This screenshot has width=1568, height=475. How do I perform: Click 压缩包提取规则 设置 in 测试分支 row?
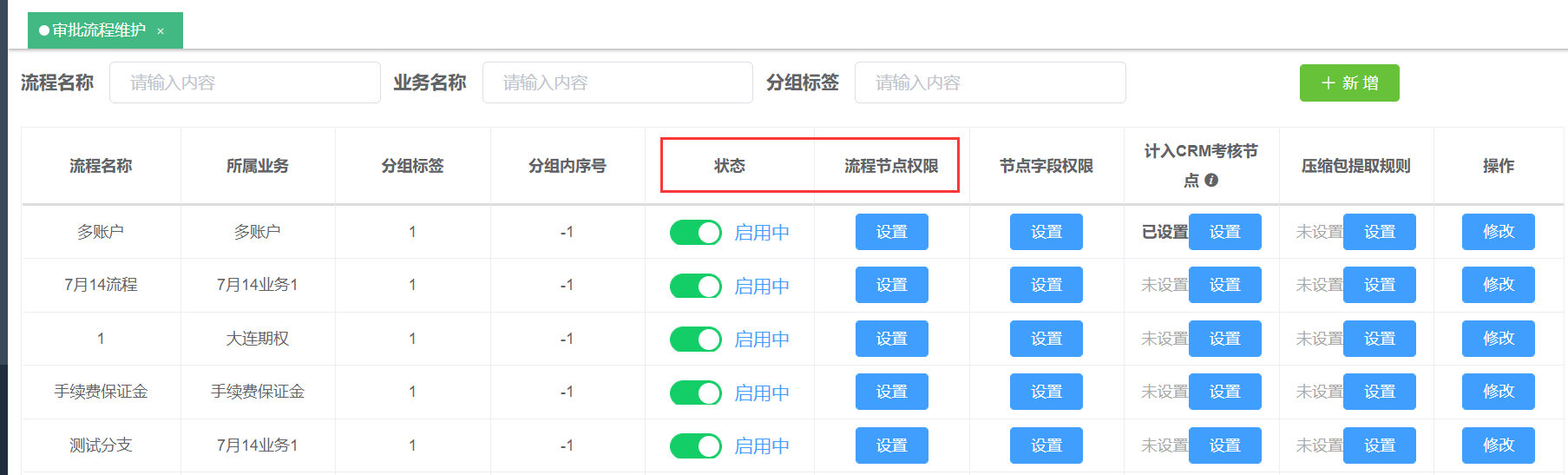tap(1380, 445)
